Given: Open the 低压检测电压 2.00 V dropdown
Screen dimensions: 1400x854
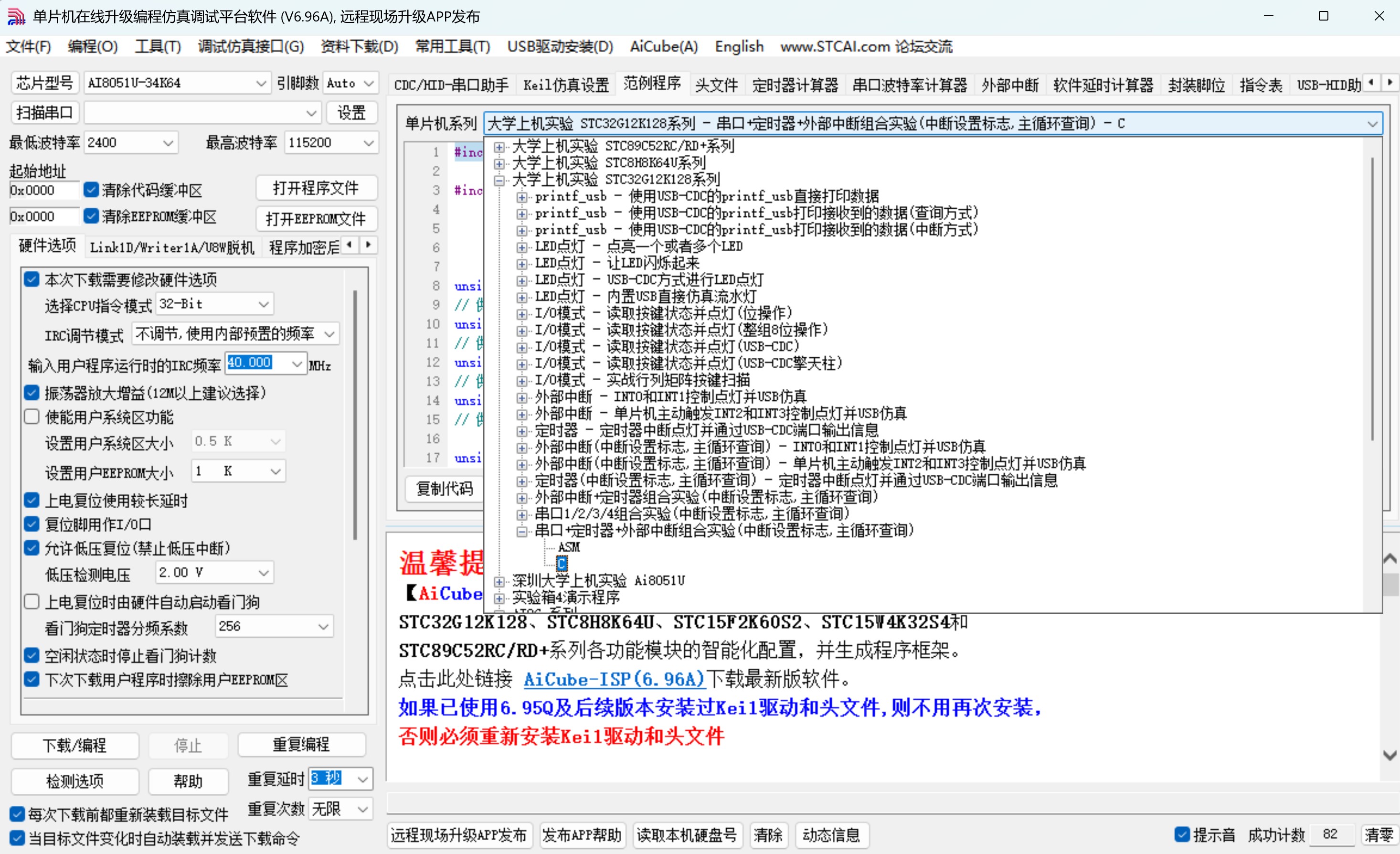Looking at the screenshot, I should click(x=214, y=572).
